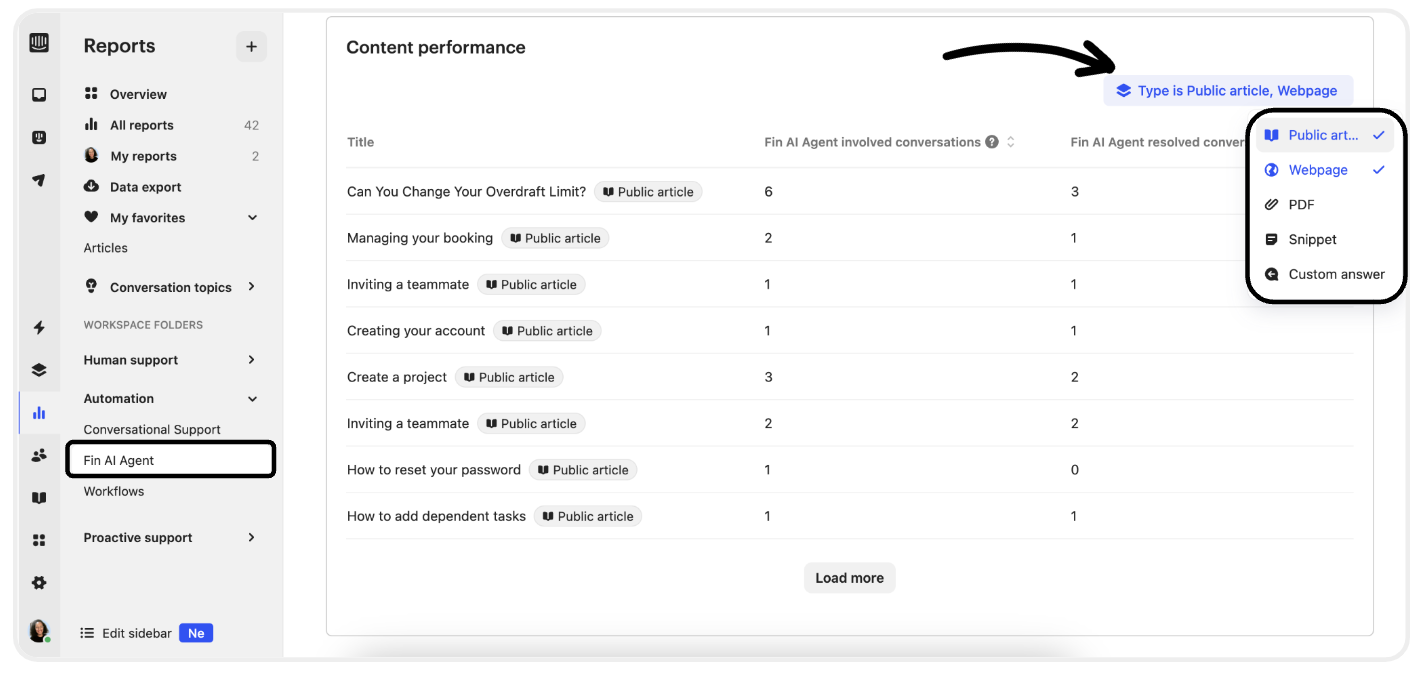Image resolution: width=1422 pixels, height=680 pixels.
Task: Click the Load more button
Action: (850, 578)
